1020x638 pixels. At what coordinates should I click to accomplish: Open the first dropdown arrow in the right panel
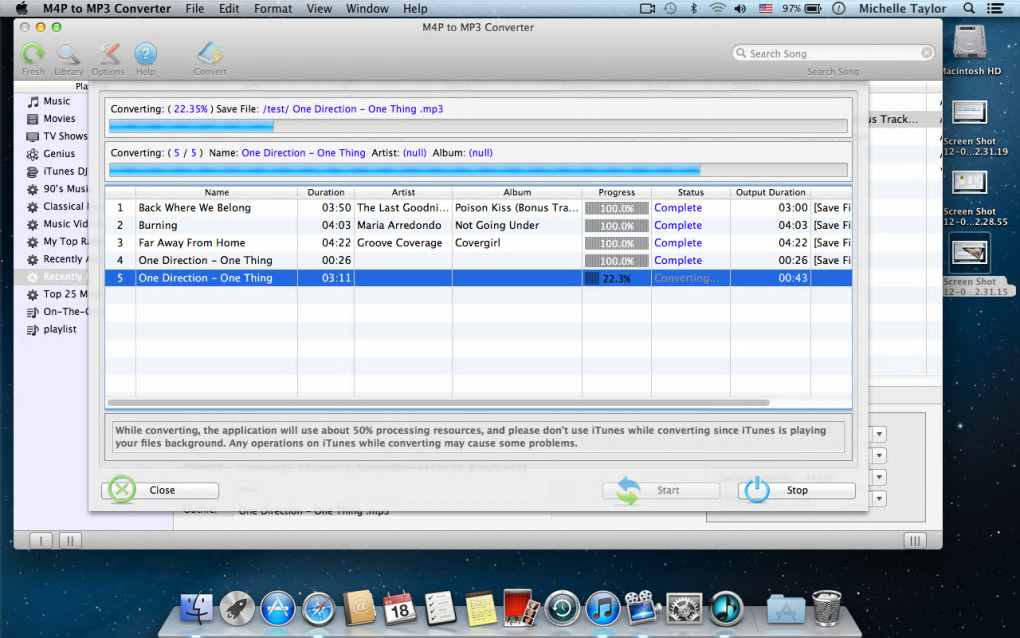879,434
